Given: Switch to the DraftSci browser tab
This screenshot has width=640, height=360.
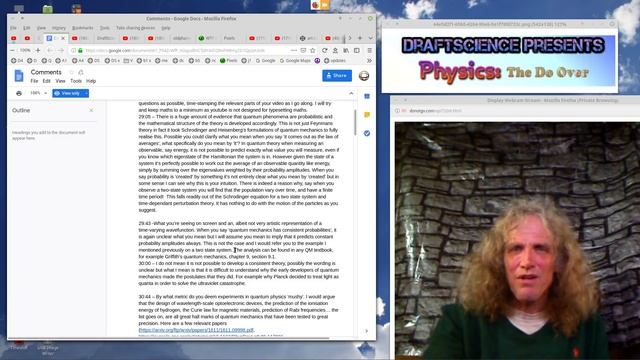Looking at the screenshot, I should click(106, 38).
